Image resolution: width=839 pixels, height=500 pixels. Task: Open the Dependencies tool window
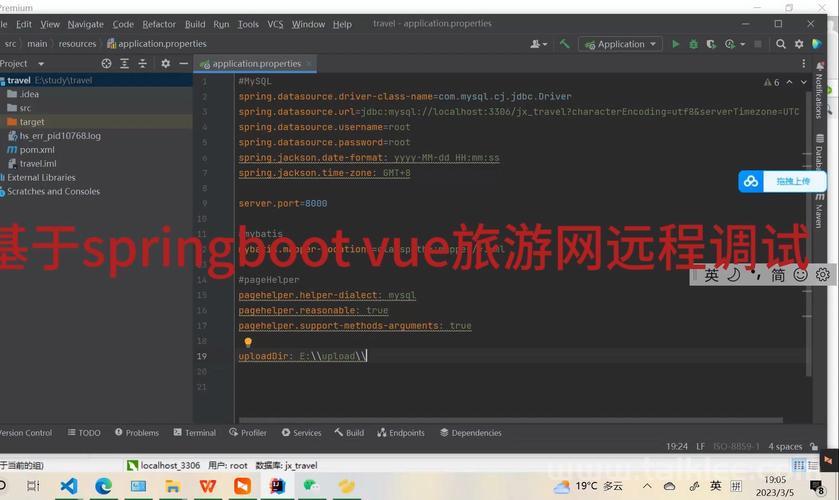point(471,433)
